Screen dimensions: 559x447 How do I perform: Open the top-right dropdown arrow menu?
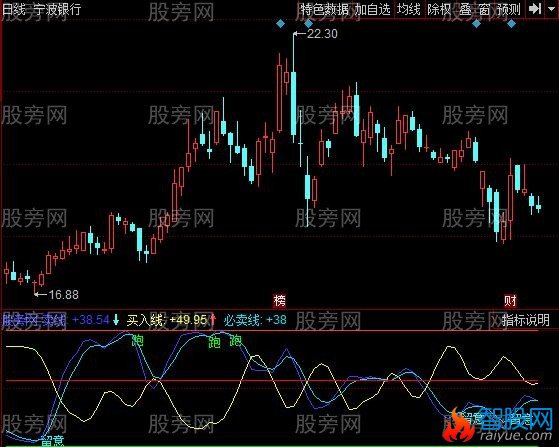click(x=551, y=9)
